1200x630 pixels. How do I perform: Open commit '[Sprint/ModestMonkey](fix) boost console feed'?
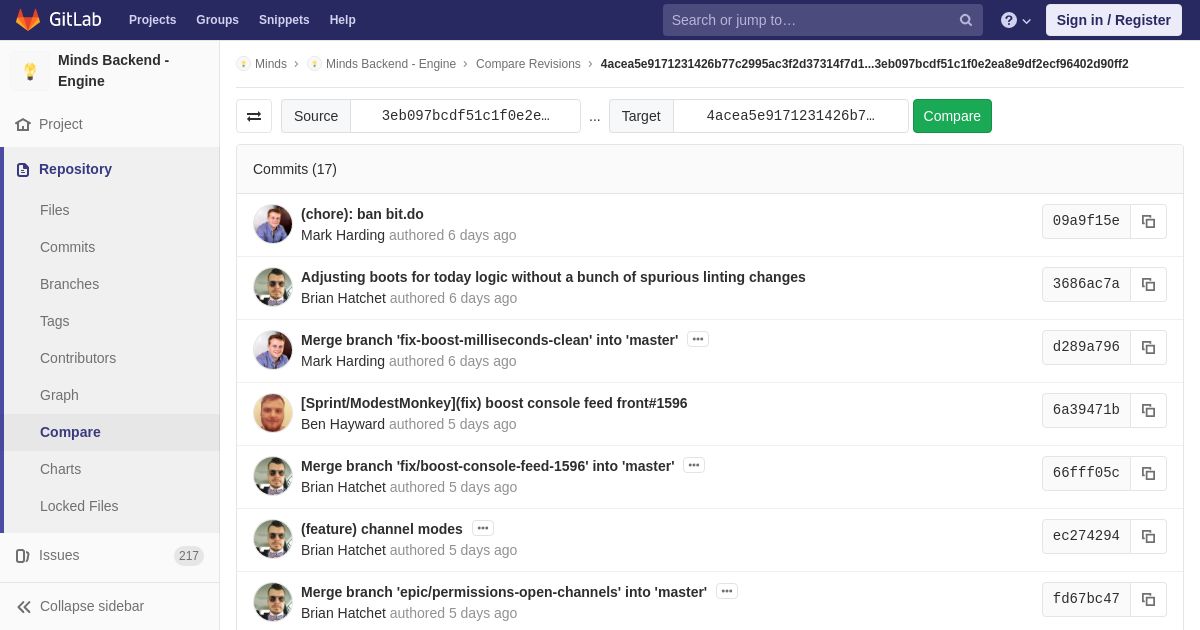click(x=494, y=403)
